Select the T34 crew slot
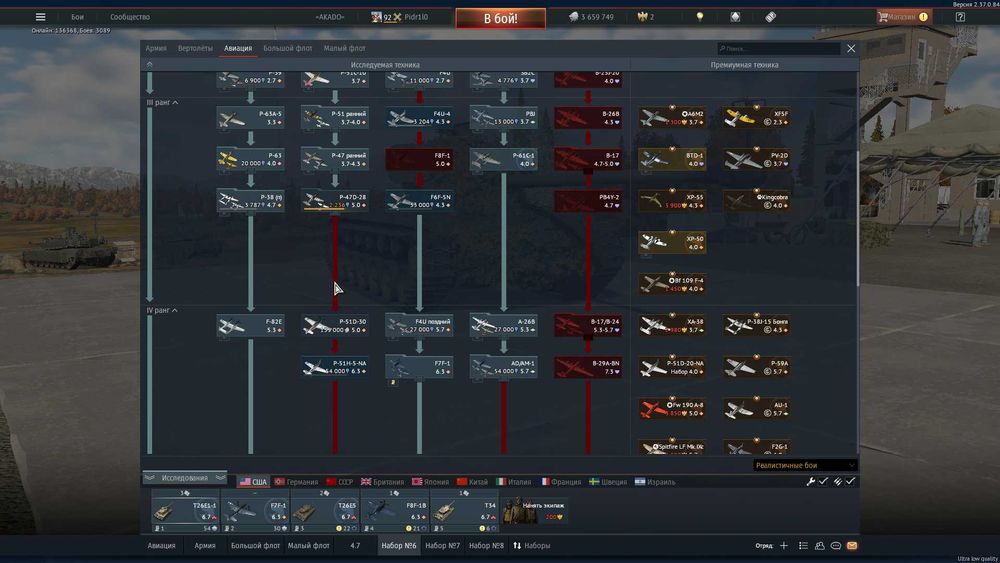This screenshot has height=563, width=1000. (464, 511)
